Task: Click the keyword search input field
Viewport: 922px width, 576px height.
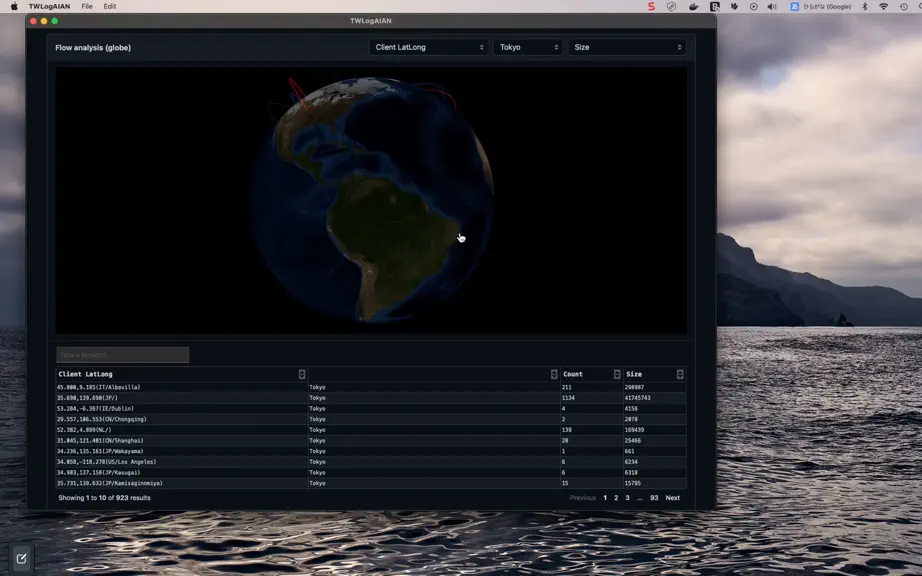Action: coord(123,354)
